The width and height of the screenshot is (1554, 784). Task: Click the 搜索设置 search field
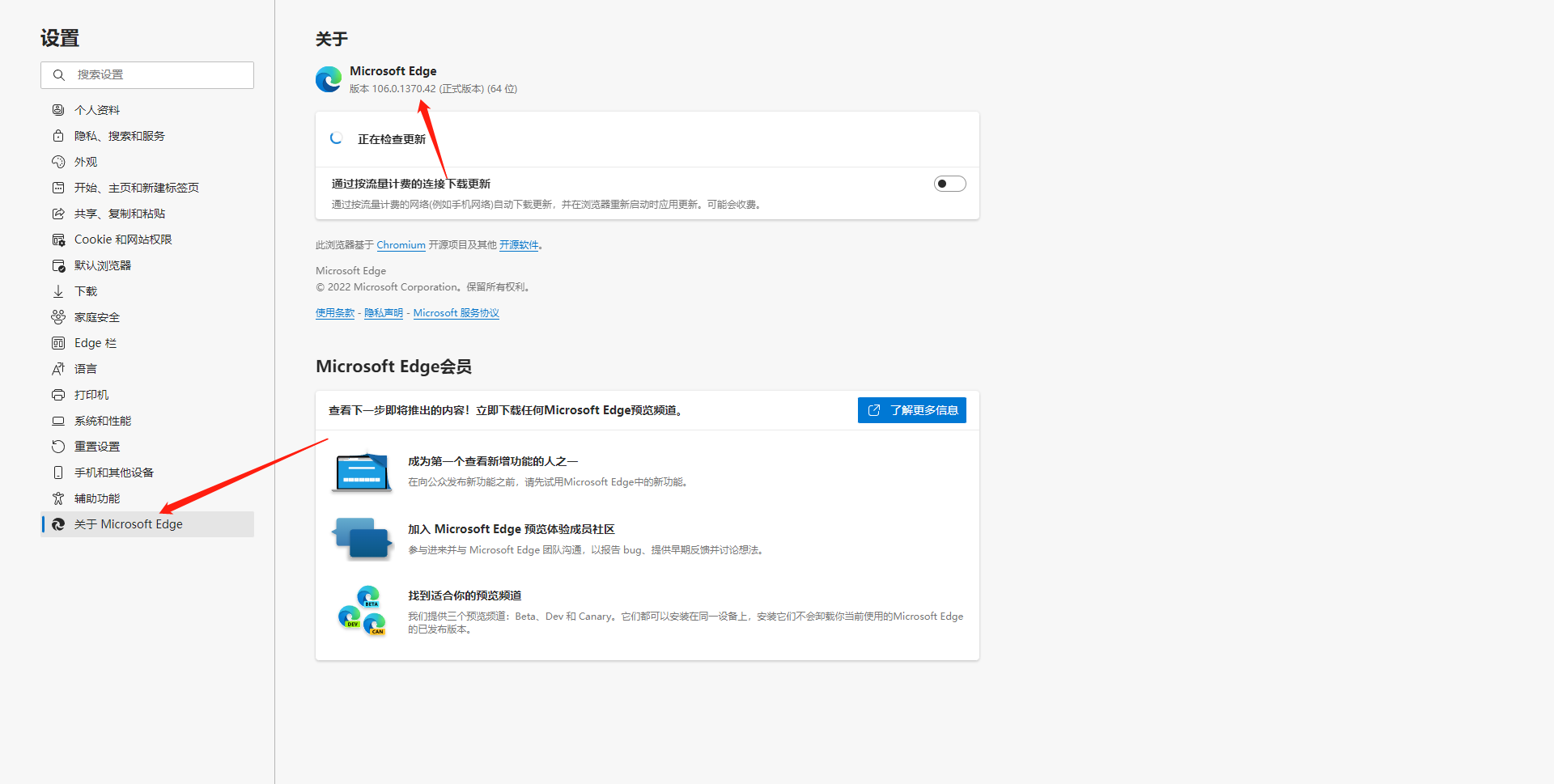tap(147, 74)
